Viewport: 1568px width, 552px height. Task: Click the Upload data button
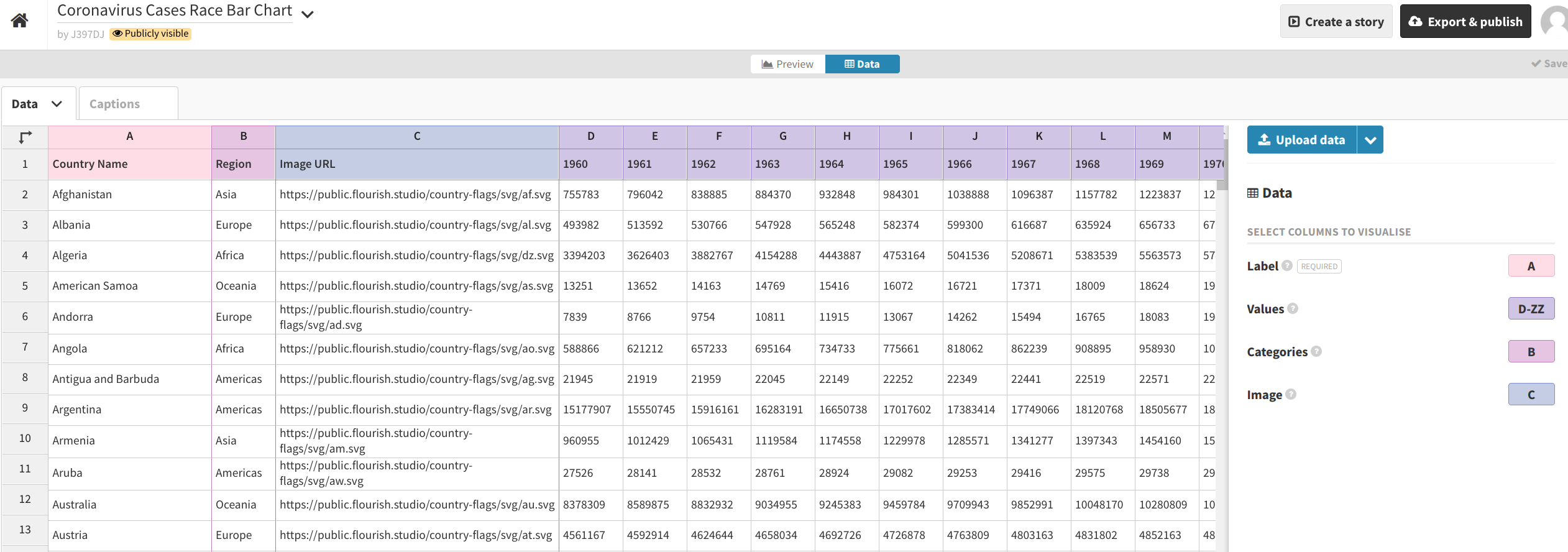[x=1301, y=140]
